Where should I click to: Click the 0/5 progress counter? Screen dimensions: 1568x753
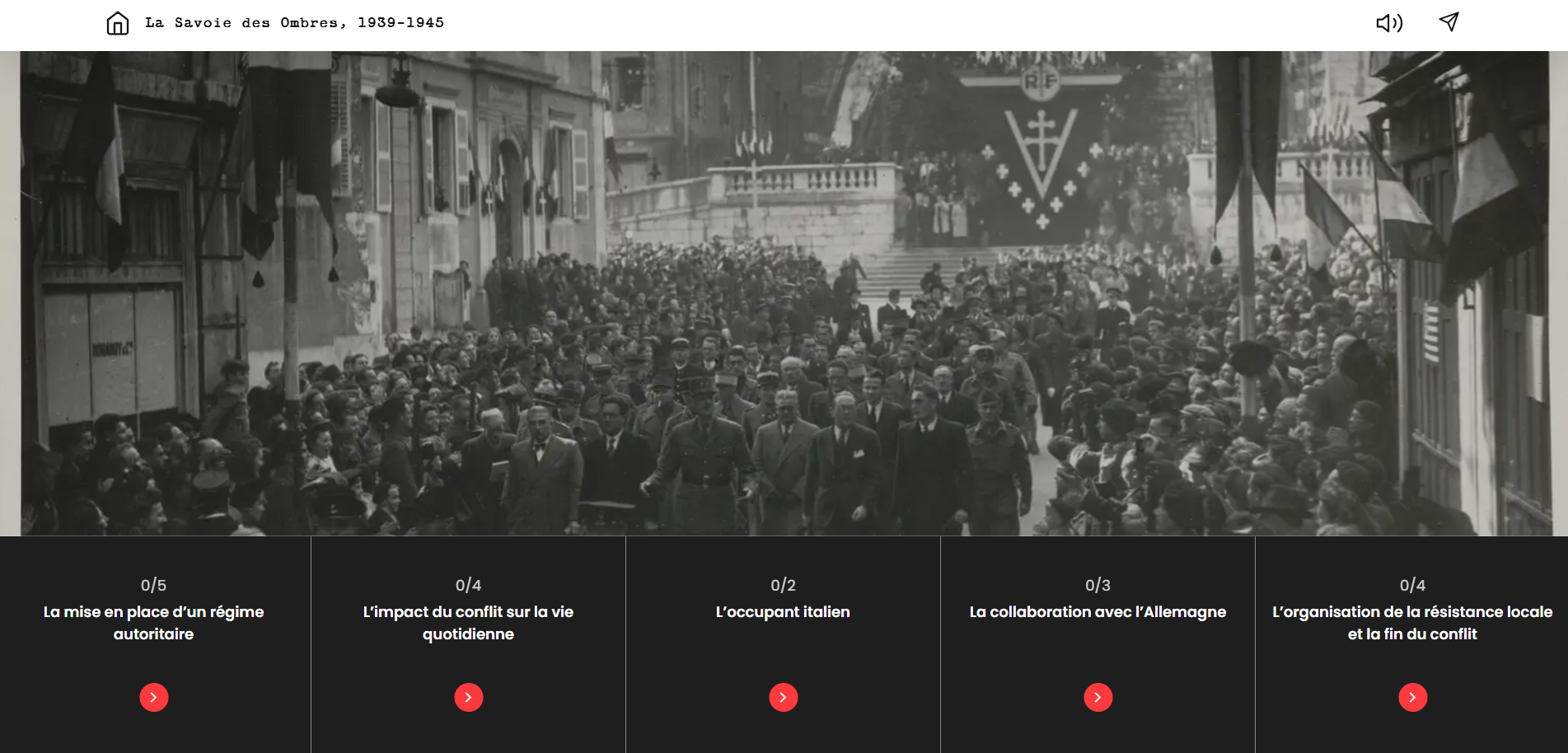(x=154, y=585)
